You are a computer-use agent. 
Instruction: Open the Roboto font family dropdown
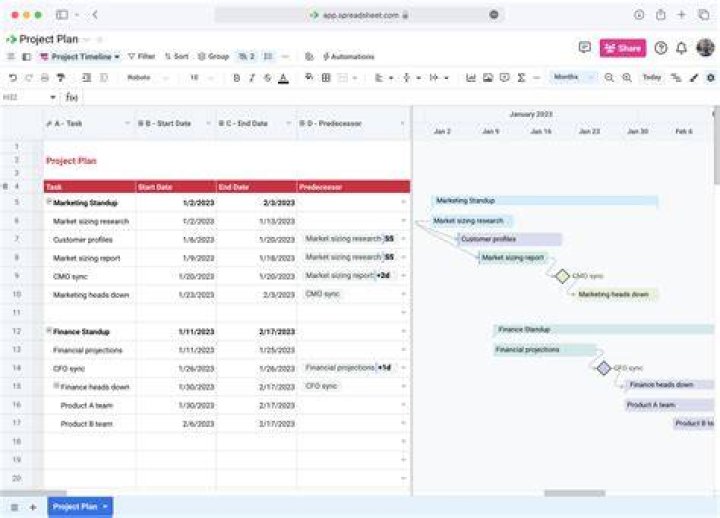point(147,78)
